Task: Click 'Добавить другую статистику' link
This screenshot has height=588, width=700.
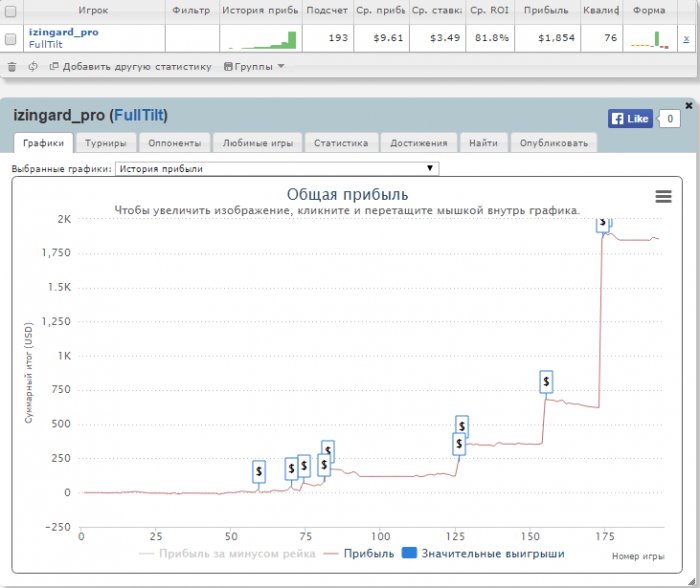Action: (x=131, y=67)
